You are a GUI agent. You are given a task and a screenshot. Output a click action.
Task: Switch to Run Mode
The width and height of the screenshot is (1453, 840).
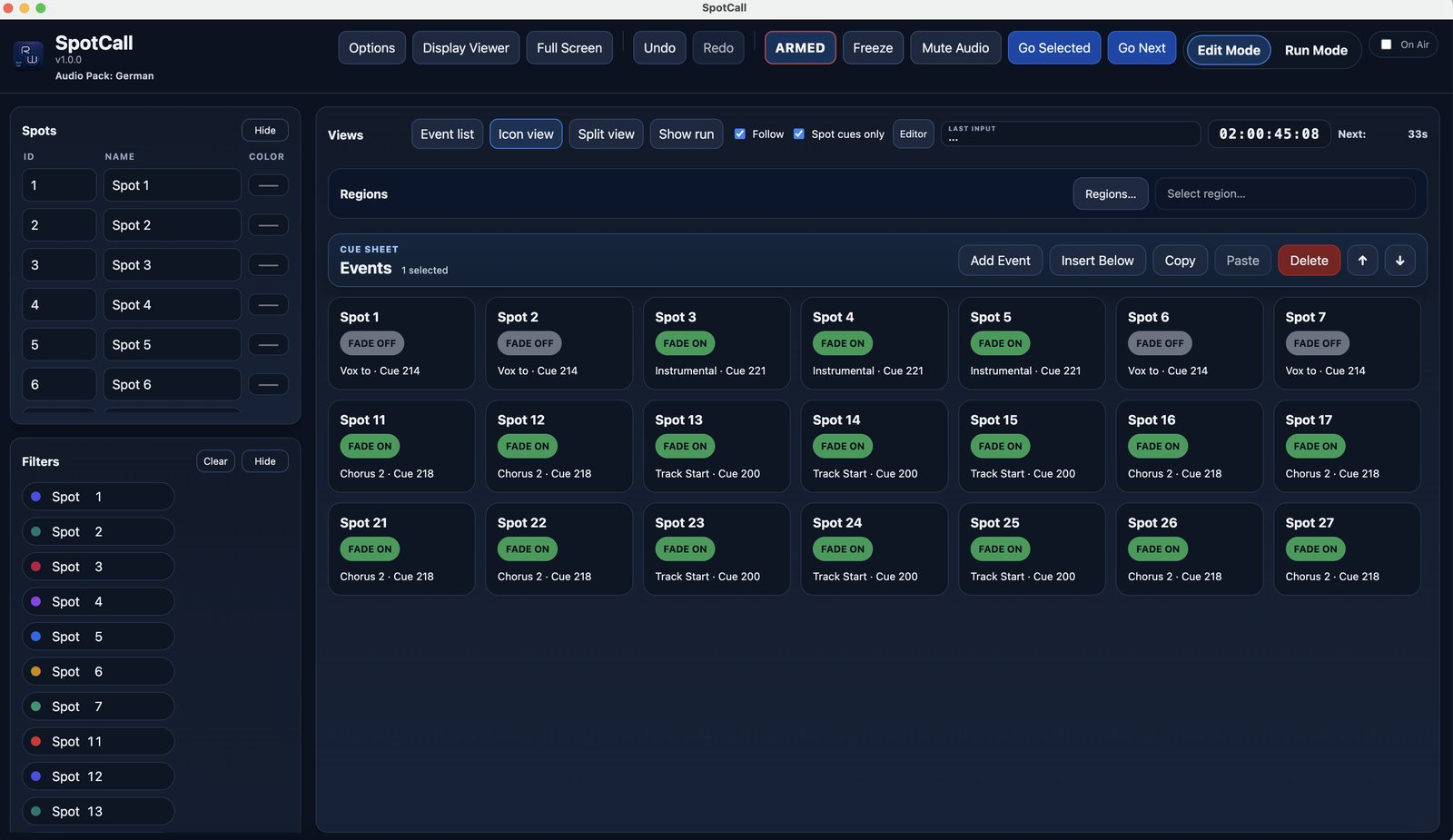click(x=1316, y=50)
